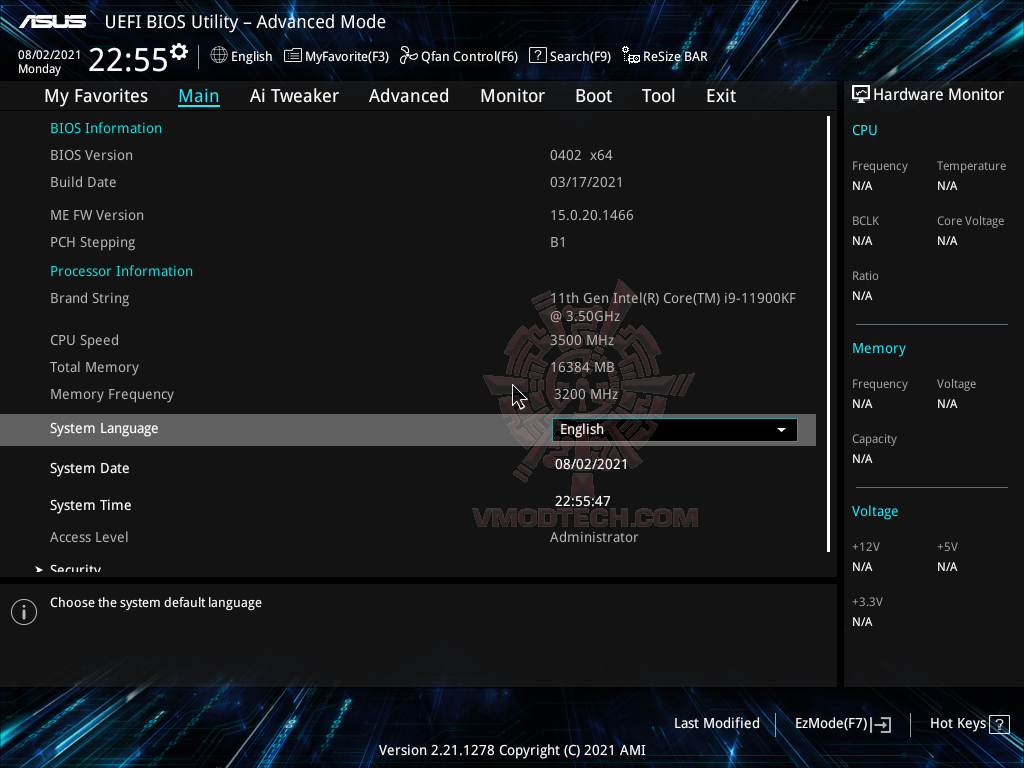
Task: Click the Hot Keys question mark icon
Action: pyautogui.click(x=999, y=724)
